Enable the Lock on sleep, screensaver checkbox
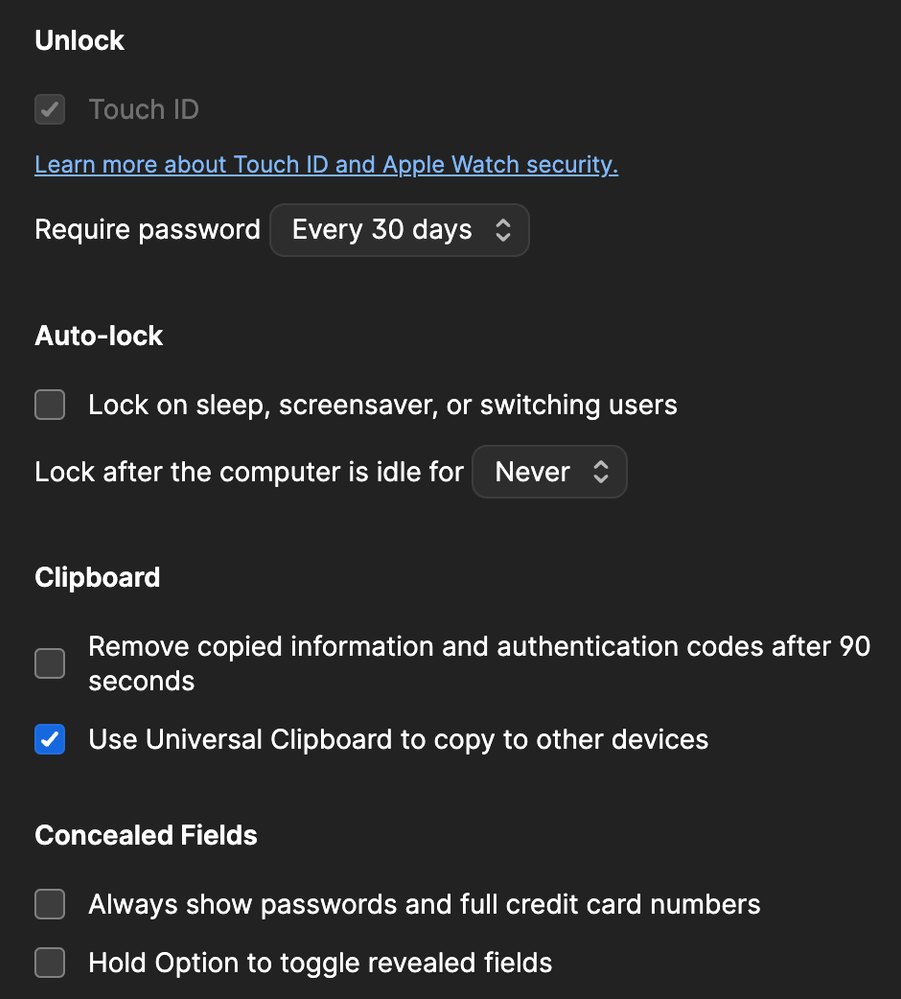901x999 pixels. point(50,405)
